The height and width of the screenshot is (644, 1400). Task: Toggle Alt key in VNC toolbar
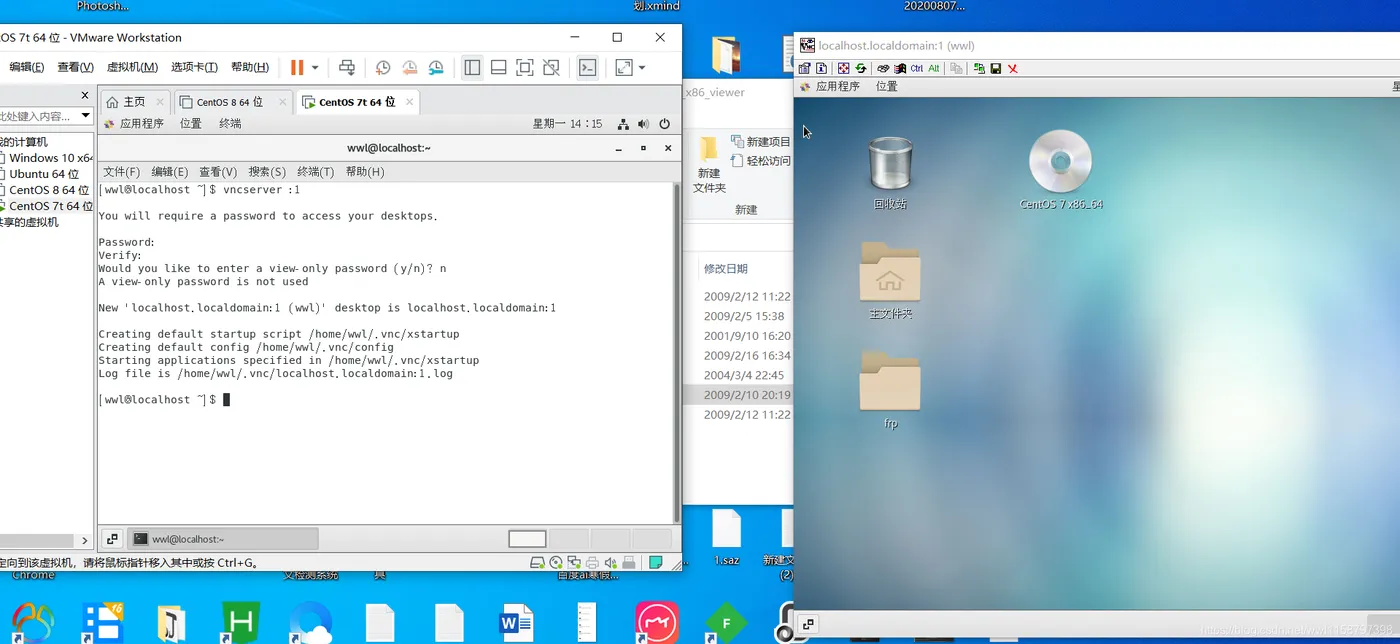click(934, 68)
